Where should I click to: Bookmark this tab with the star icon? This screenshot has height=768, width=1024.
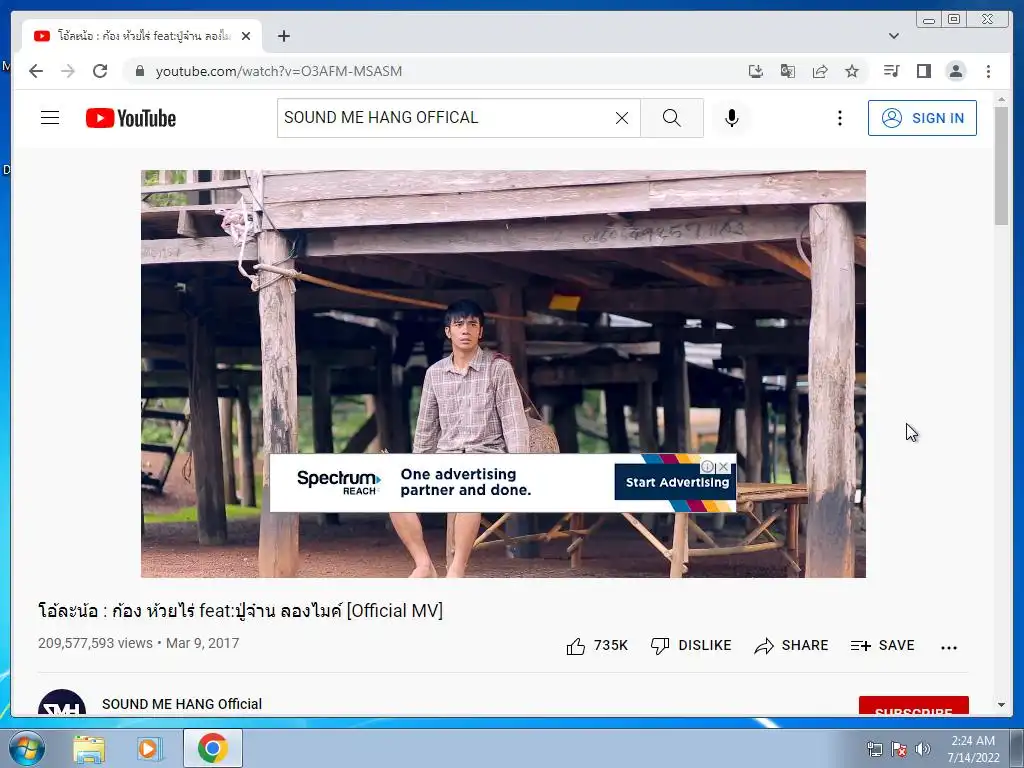pyautogui.click(x=852, y=71)
